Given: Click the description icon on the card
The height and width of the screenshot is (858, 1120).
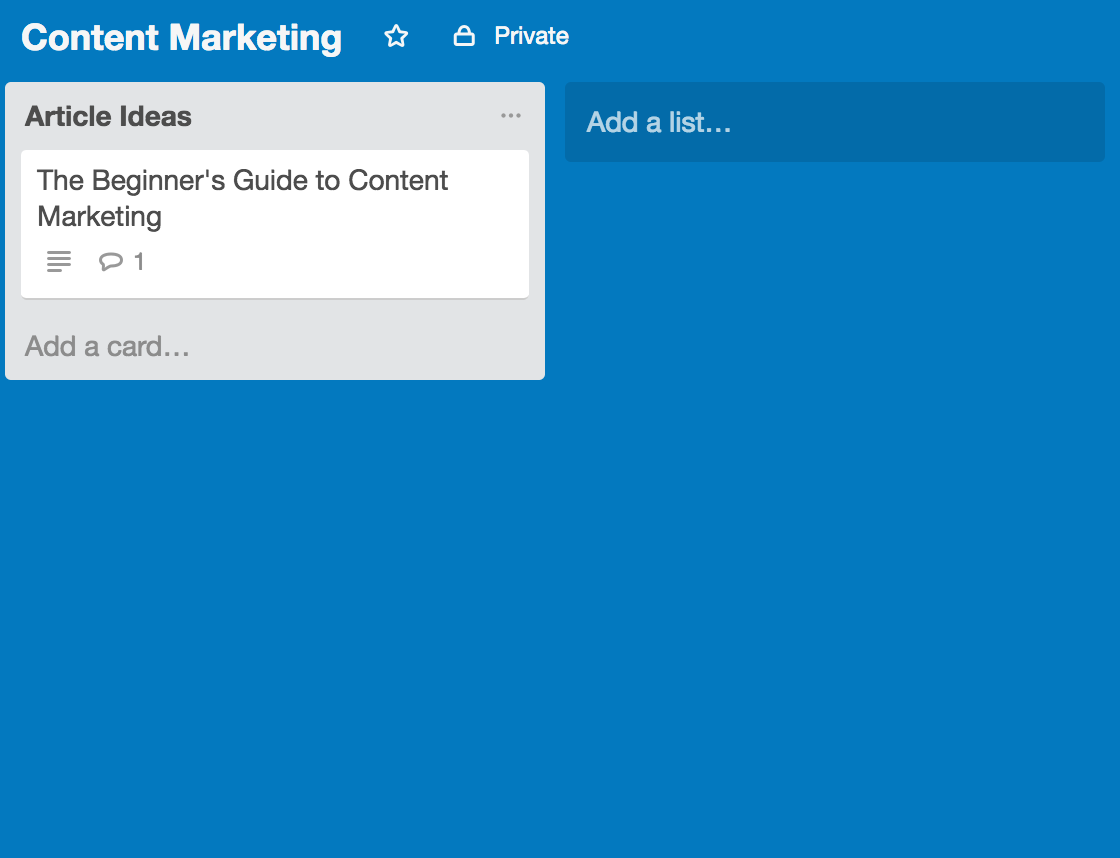Looking at the screenshot, I should click(x=59, y=261).
